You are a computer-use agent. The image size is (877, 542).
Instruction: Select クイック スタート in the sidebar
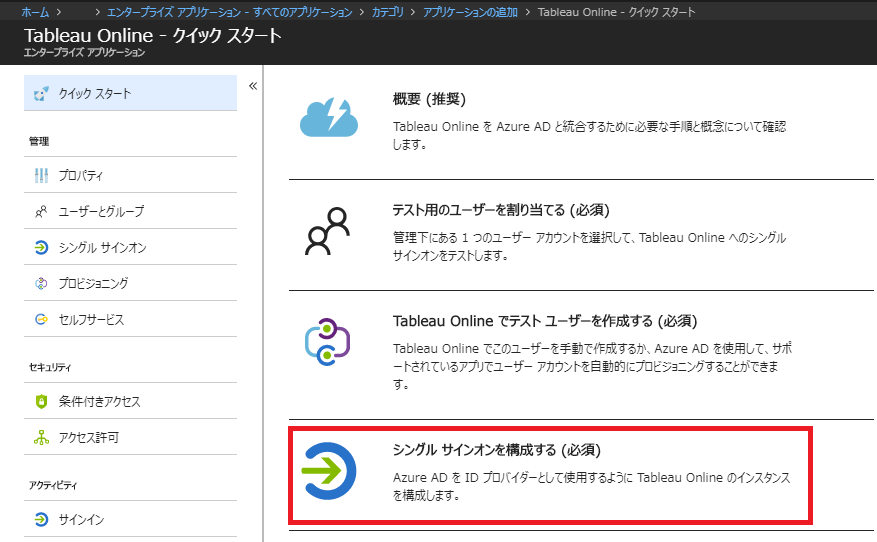[130, 93]
